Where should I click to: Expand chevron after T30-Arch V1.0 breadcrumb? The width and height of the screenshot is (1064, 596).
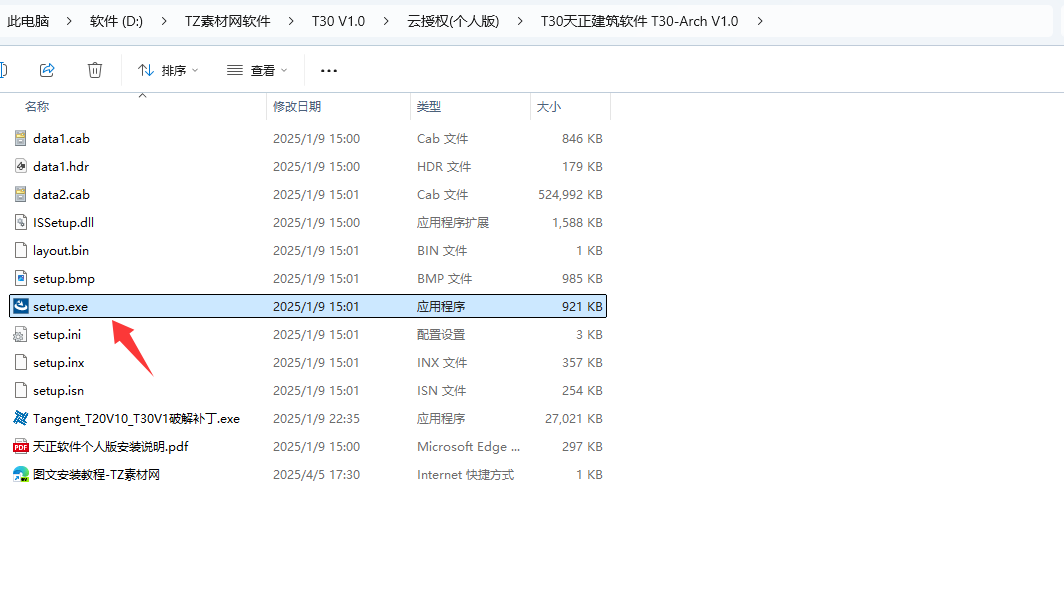tap(760, 21)
